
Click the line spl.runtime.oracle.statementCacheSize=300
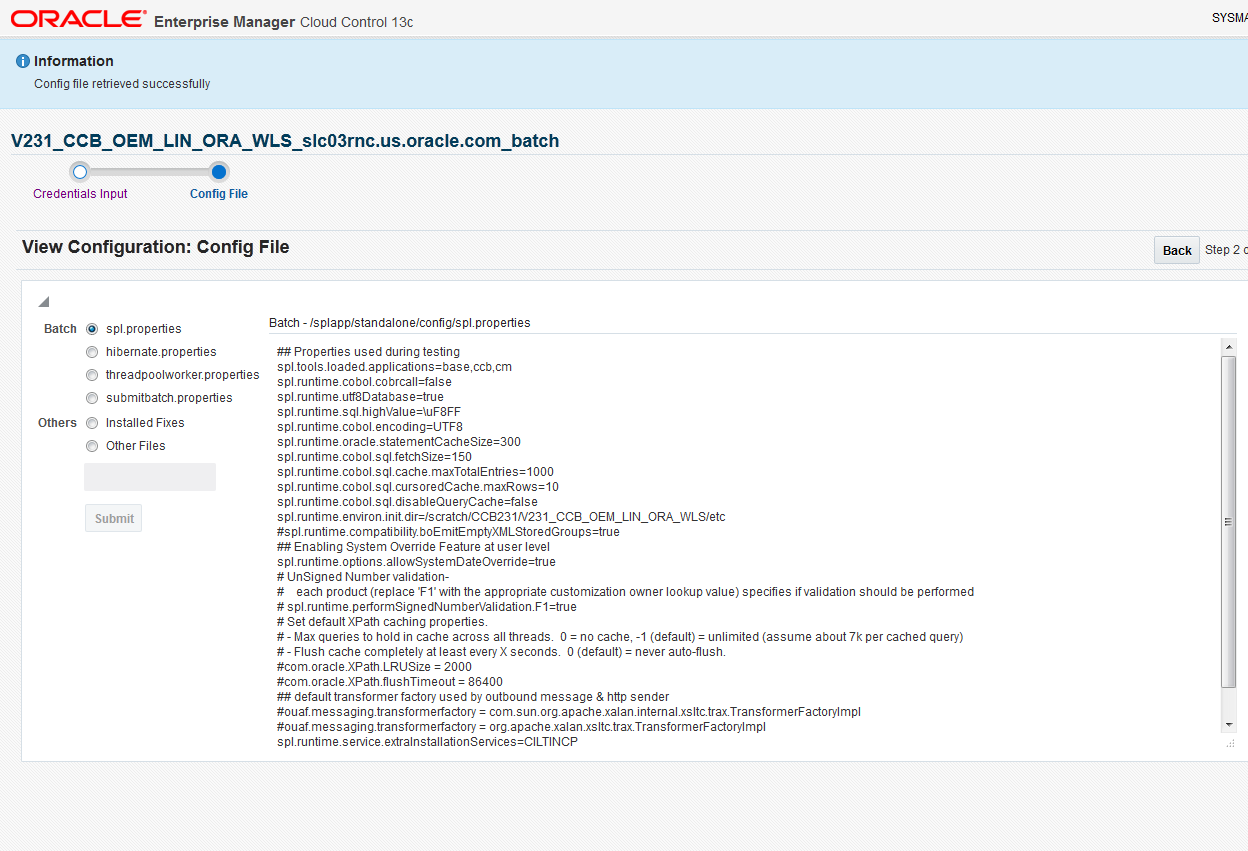pos(399,442)
